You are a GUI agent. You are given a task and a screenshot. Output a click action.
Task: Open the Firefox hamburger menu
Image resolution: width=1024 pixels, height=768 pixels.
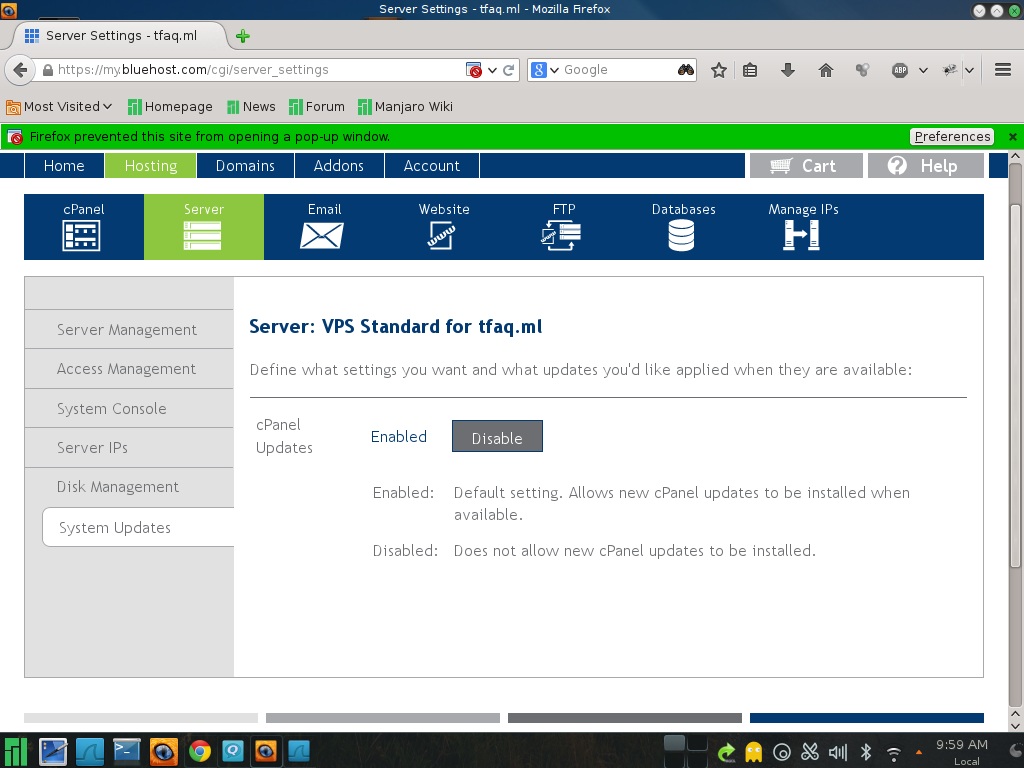click(x=1003, y=70)
